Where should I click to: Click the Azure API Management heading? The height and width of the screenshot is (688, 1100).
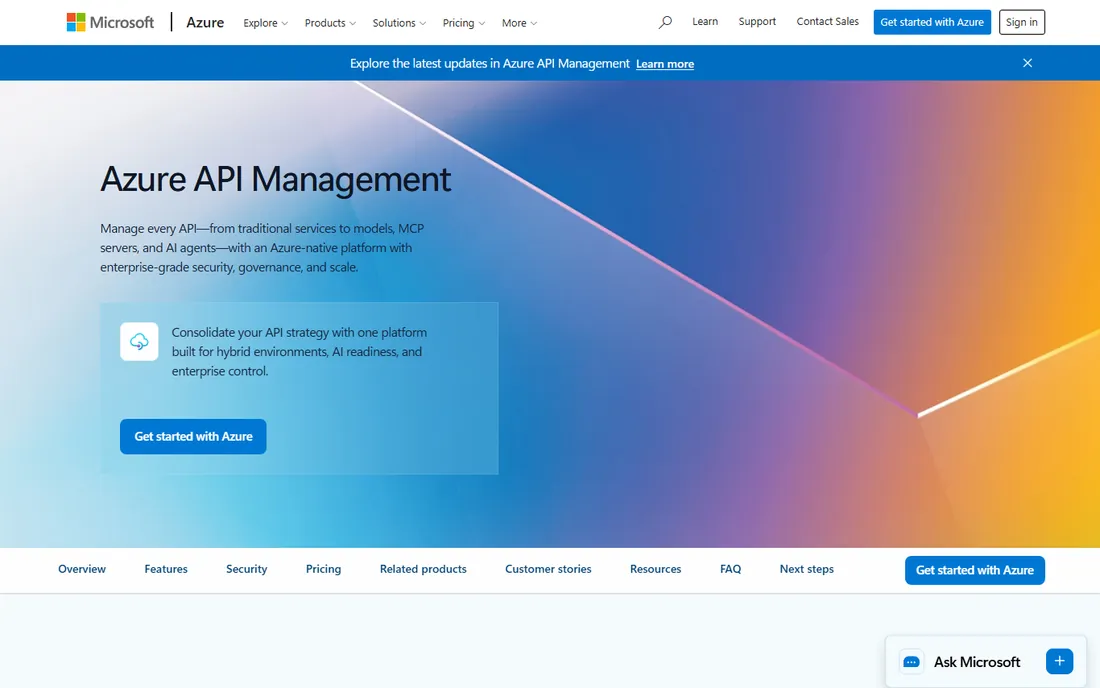point(276,180)
